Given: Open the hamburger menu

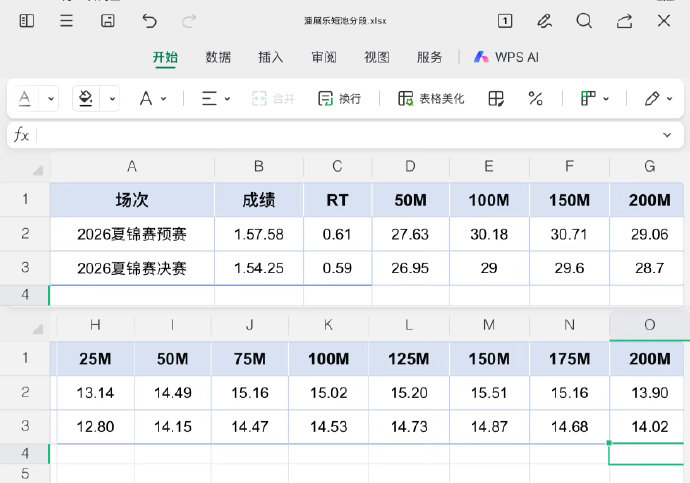Looking at the screenshot, I should pos(66,21).
